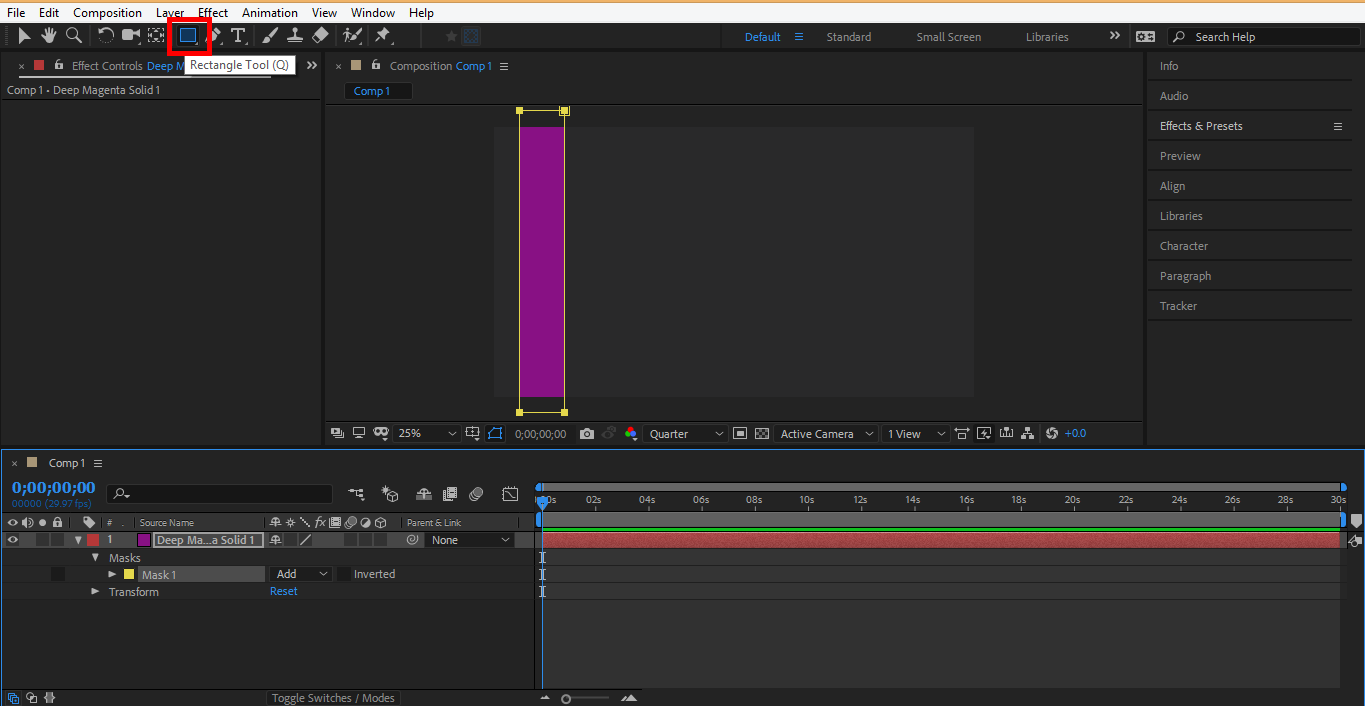Image resolution: width=1365 pixels, height=706 pixels.
Task: Select the Eraser tool
Action: pyautogui.click(x=320, y=36)
